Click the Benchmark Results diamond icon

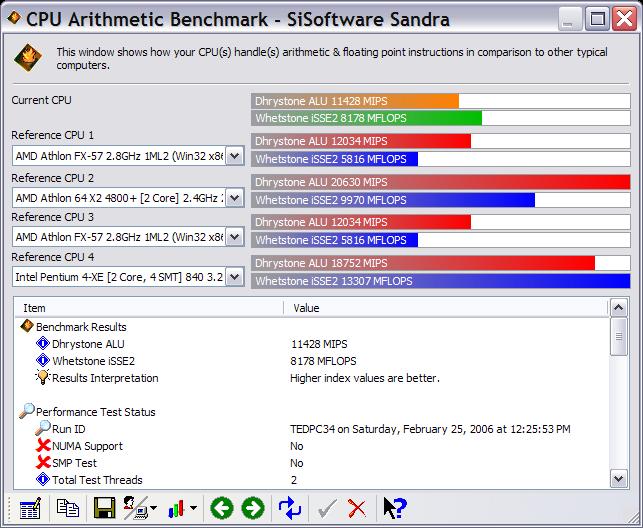(27, 326)
